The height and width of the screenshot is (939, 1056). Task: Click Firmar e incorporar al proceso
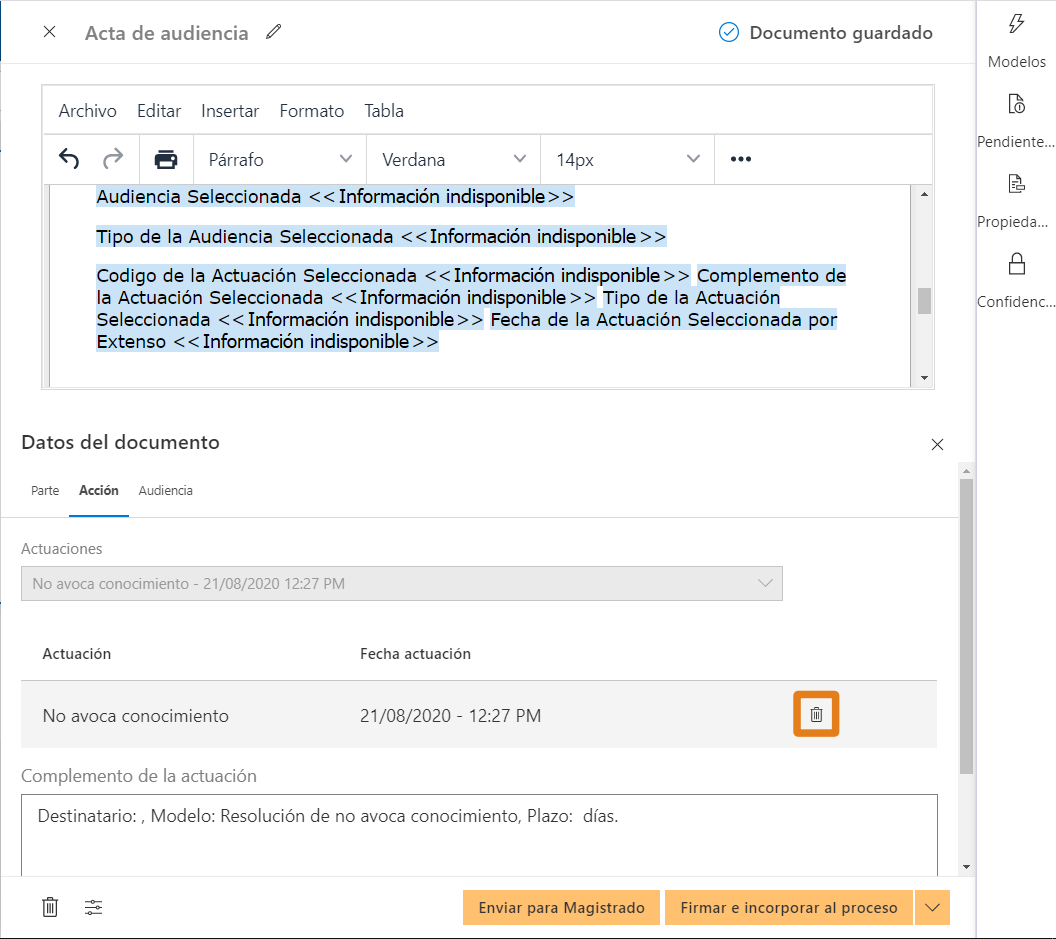tap(789, 907)
